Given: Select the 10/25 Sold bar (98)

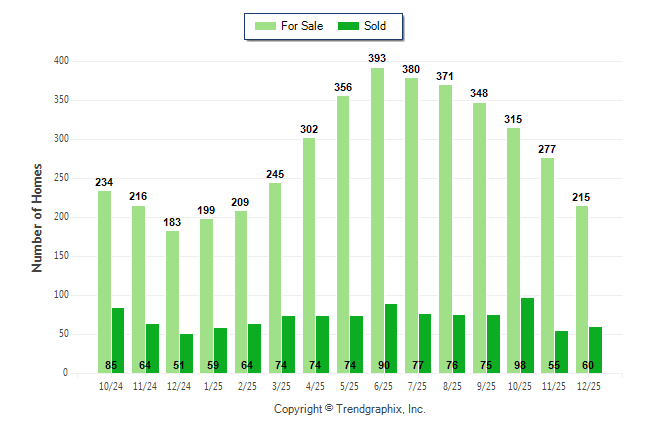Looking at the screenshot, I should pos(527,335).
